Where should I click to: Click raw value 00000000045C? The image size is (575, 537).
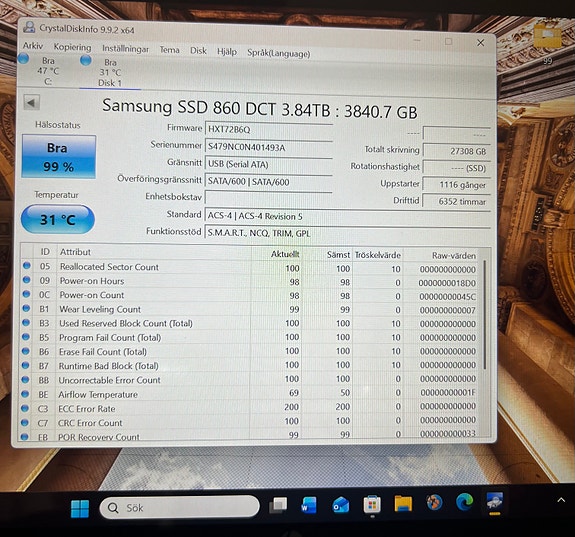[447, 297]
